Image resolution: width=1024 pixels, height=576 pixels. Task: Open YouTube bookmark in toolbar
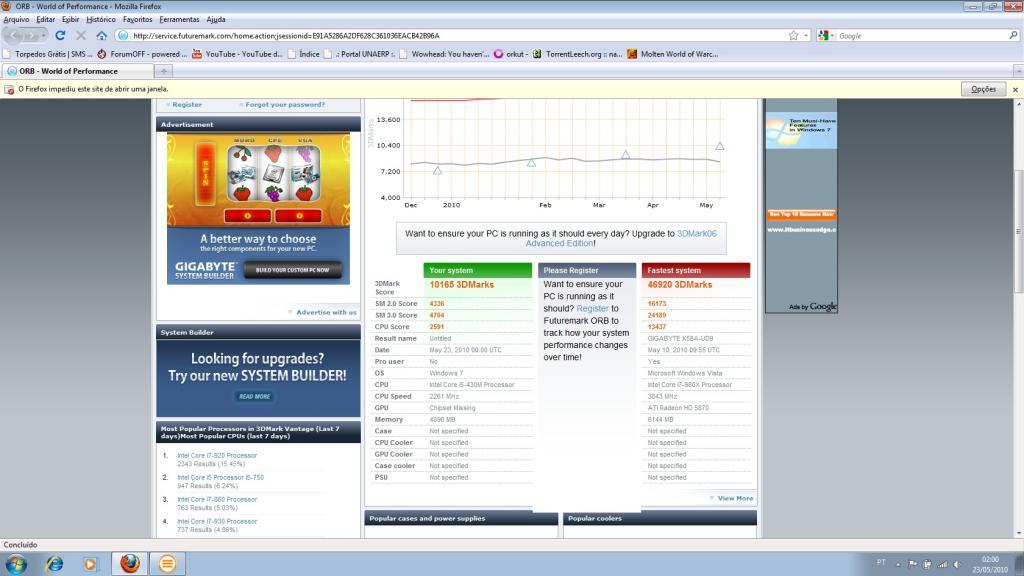click(237, 54)
